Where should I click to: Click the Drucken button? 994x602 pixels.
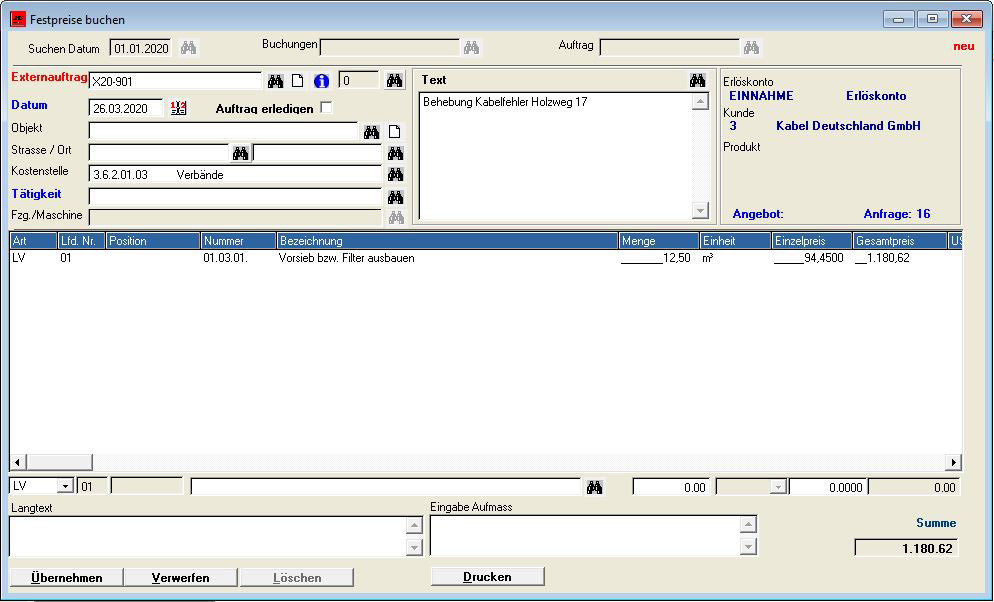tap(487, 577)
